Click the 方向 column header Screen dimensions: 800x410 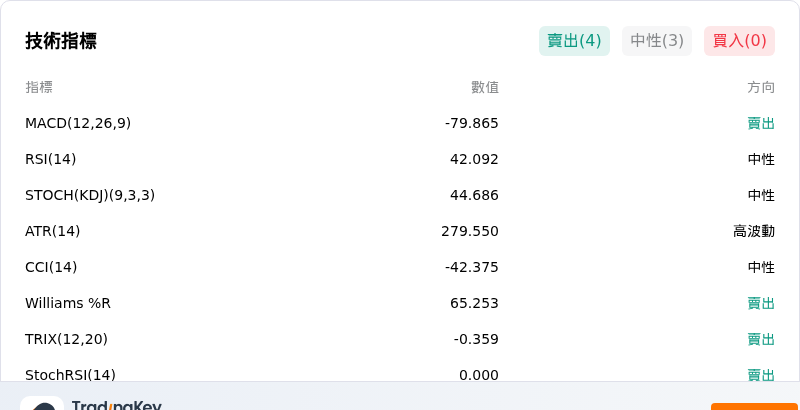[x=761, y=88]
